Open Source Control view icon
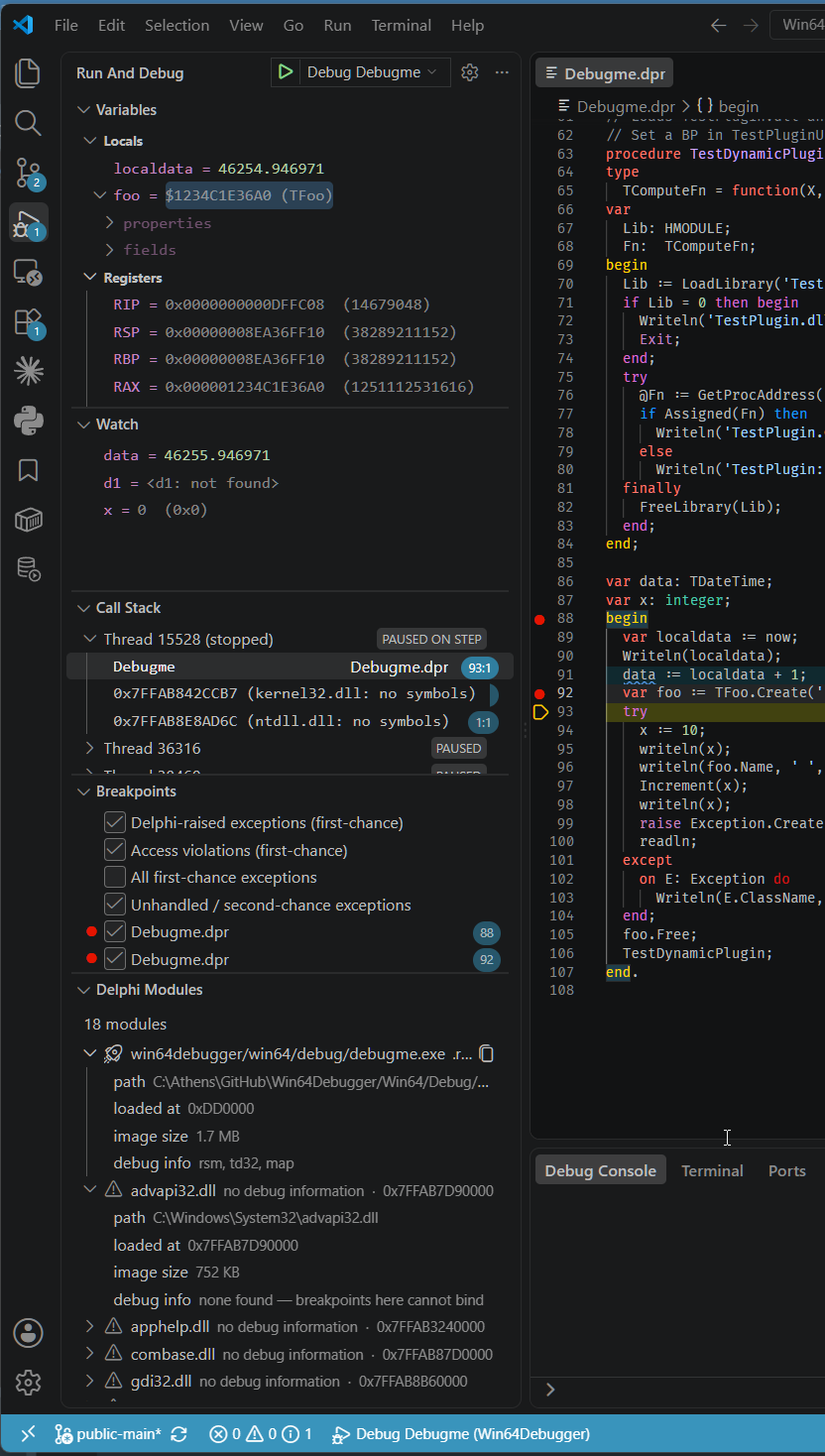This screenshot has height=1456, width=825. pyautogui.click(x=28, y=174)
